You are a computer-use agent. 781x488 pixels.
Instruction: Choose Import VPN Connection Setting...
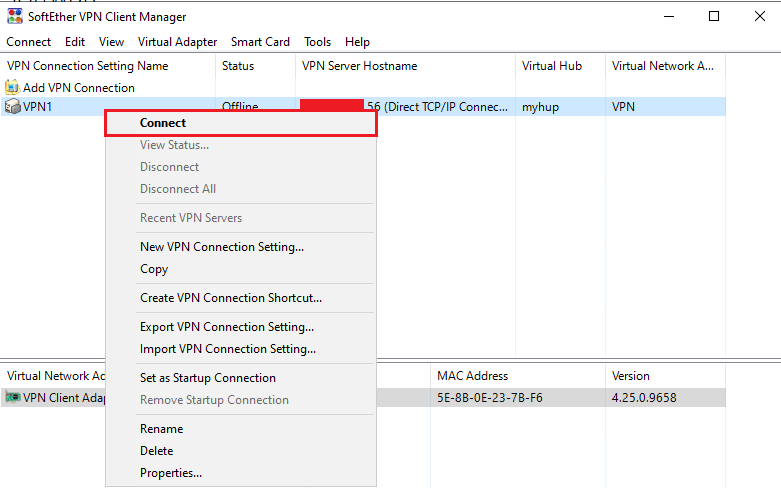[241, 349]
